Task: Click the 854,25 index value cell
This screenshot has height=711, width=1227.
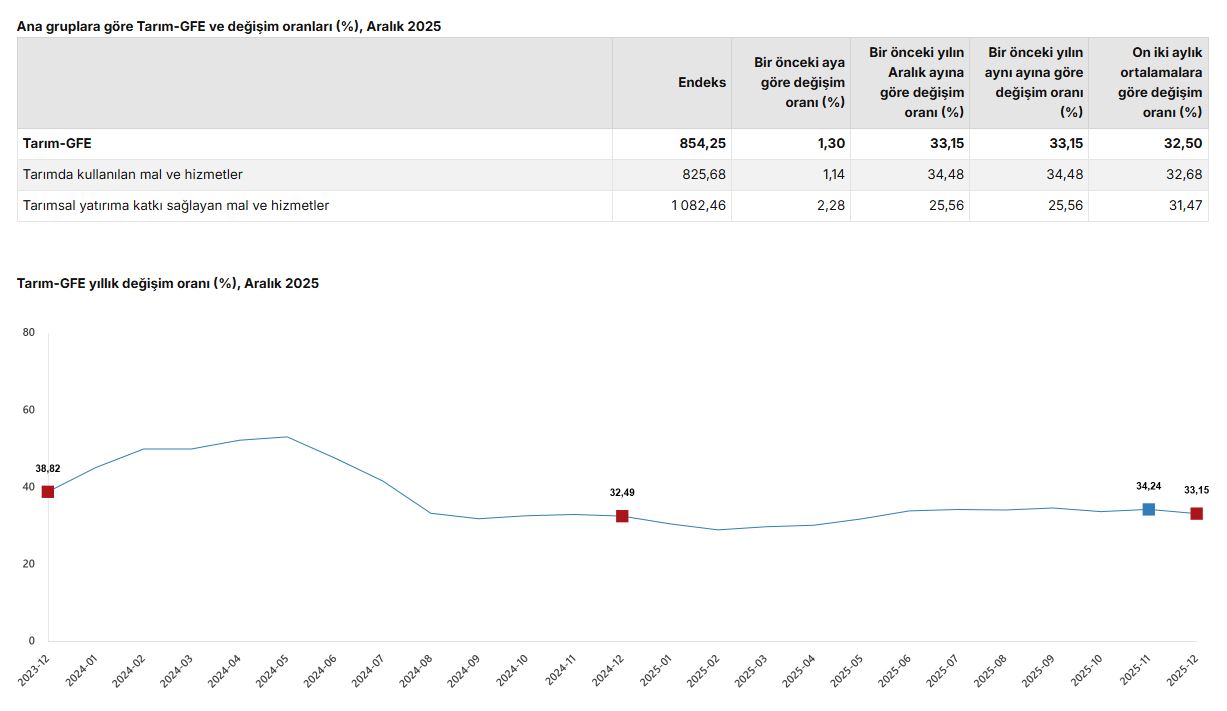Action: 703,144
